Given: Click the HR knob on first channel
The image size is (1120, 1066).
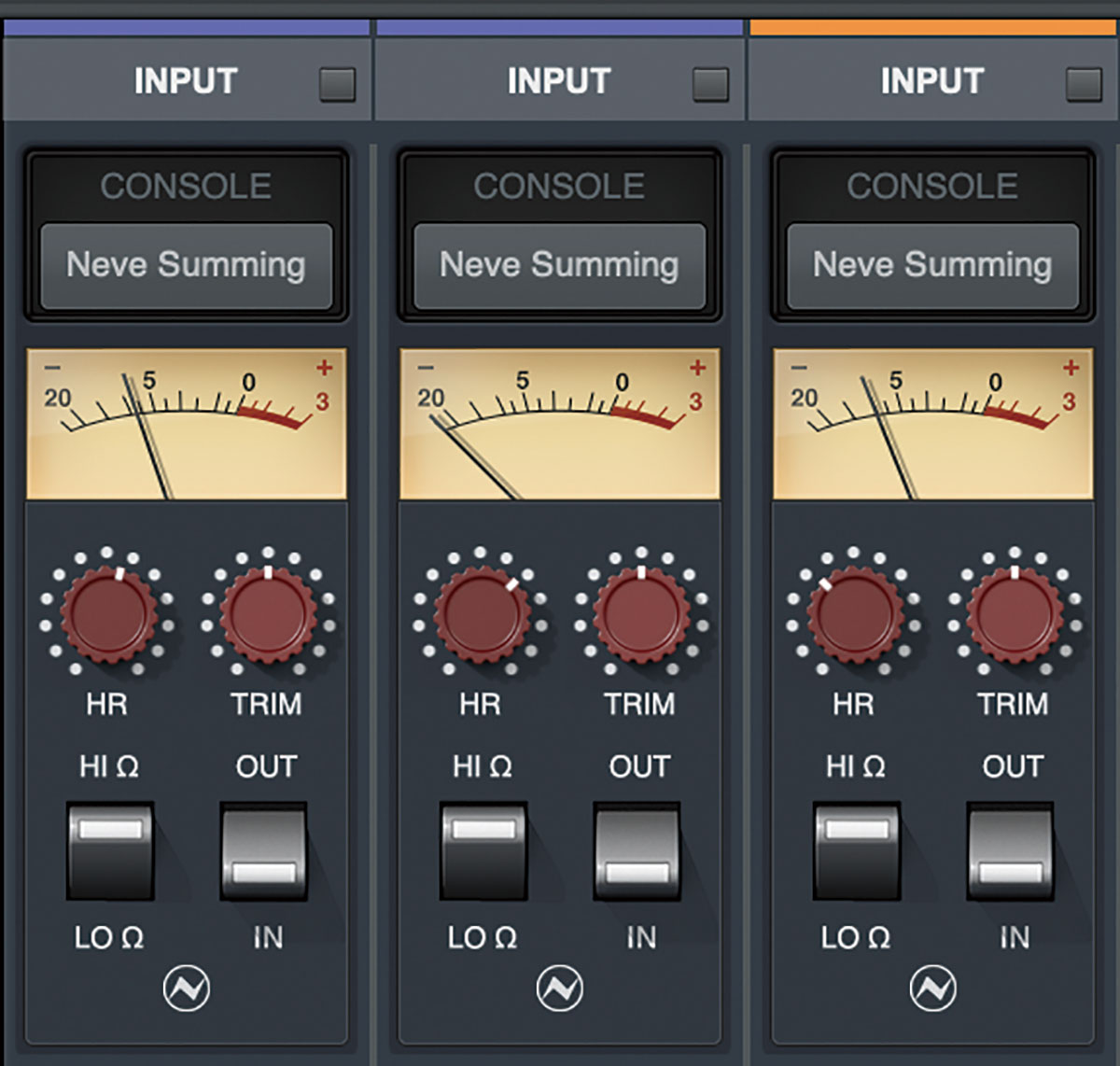Looking at the screenshot, I should [108, 613].
